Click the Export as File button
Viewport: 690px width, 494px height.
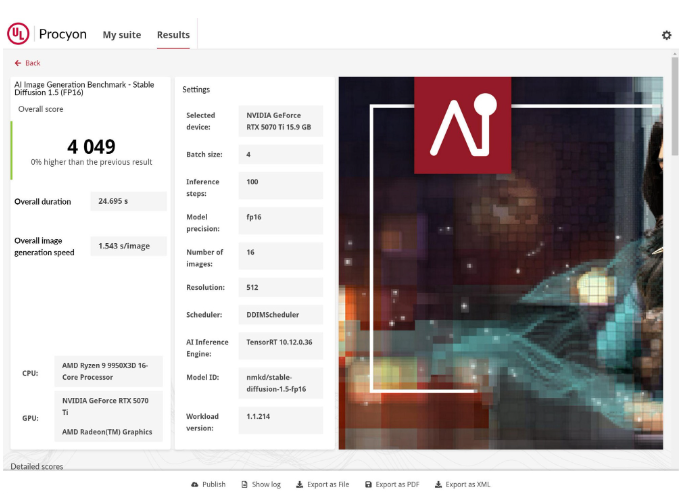323,484
